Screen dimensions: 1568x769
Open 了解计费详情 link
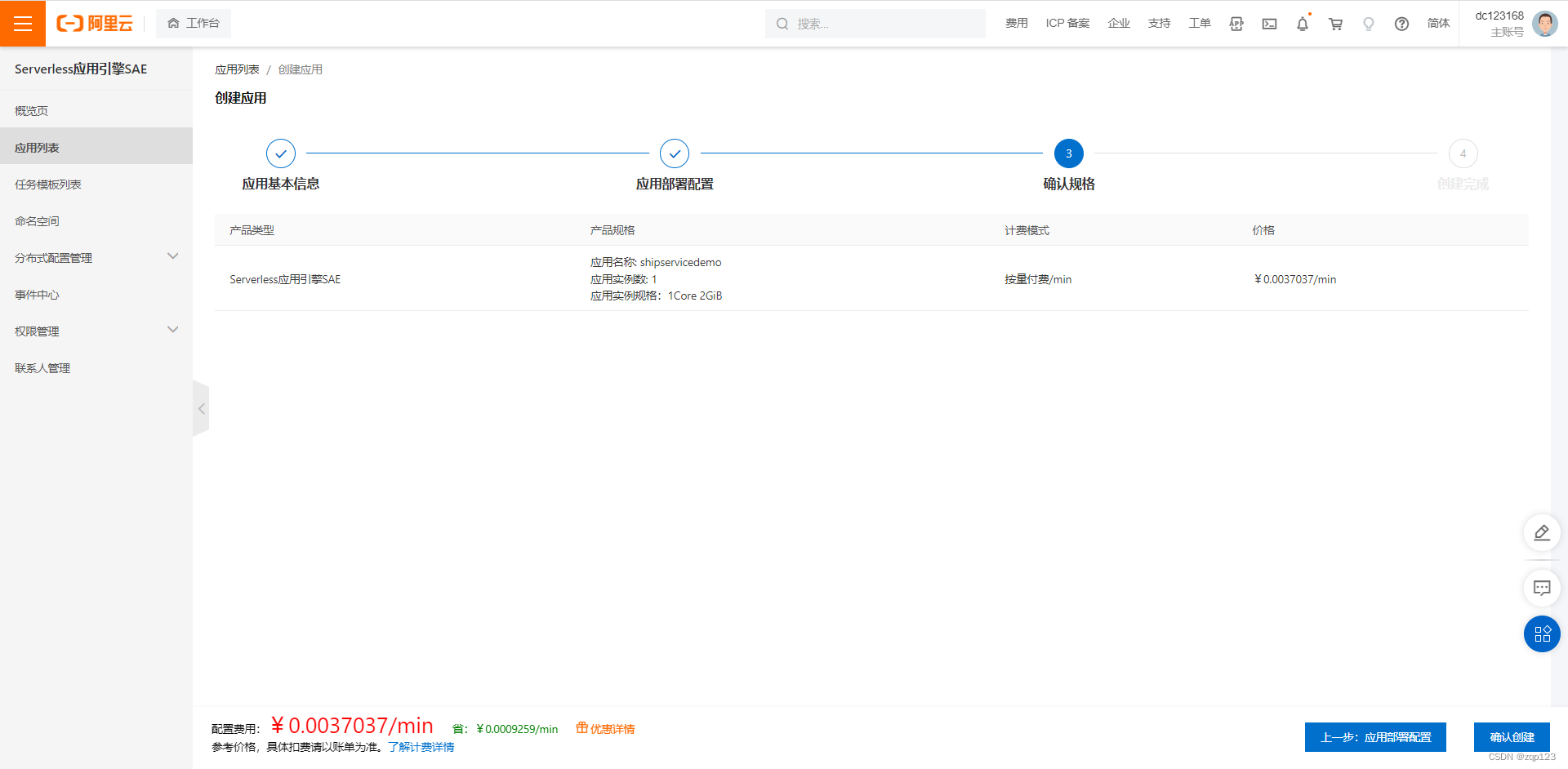(x=421, y=747)
